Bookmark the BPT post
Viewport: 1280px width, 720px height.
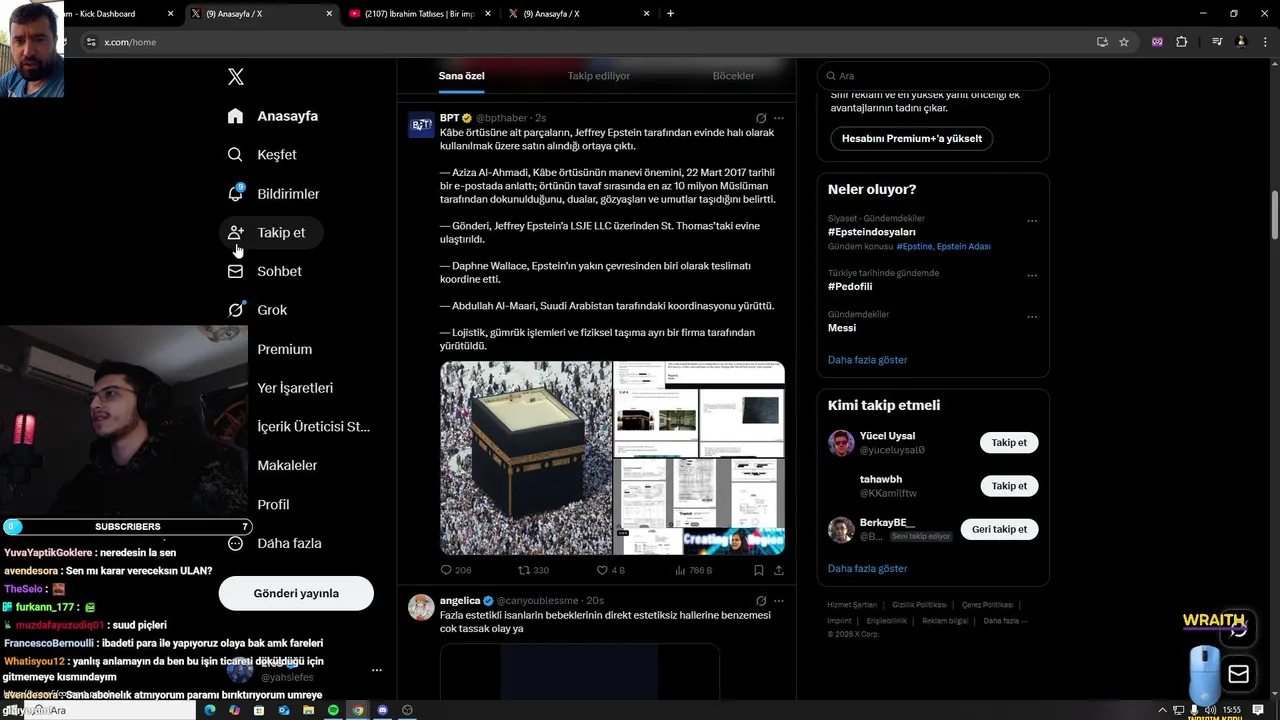point(758,570)
